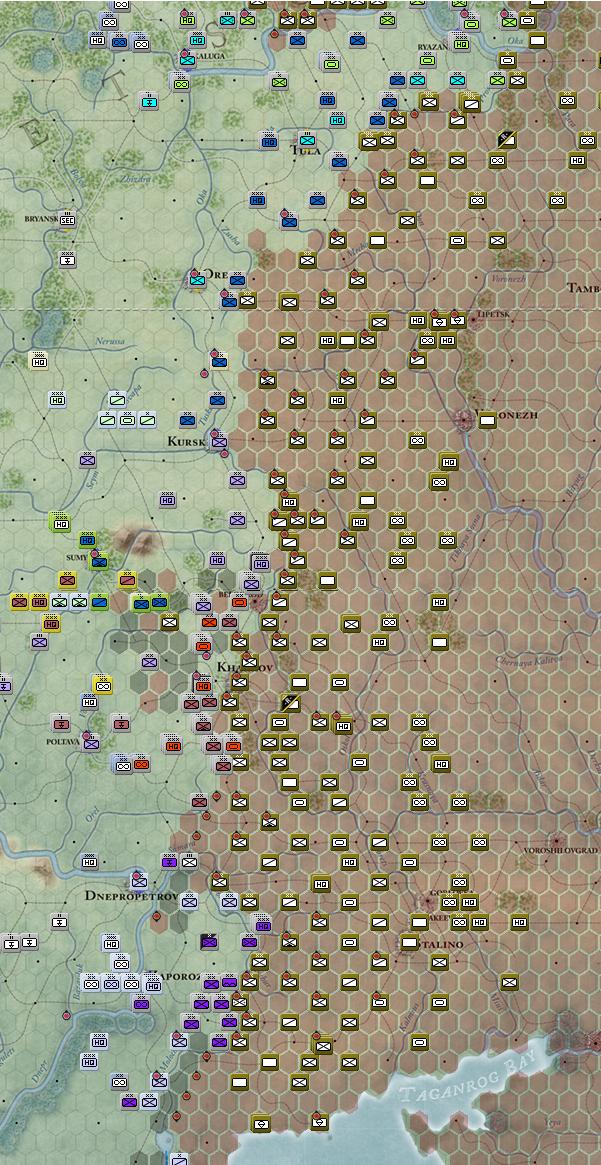Click the Voronezh city label
The width and height of the screenshot is (601, 1165).
tap(504, 415)
